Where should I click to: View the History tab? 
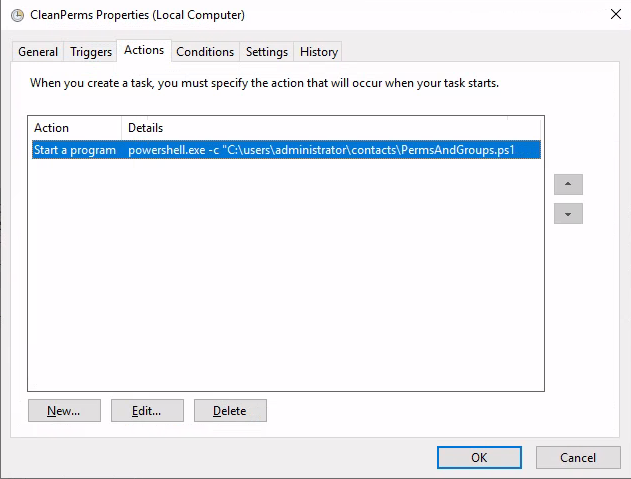[x=319, y=52]
